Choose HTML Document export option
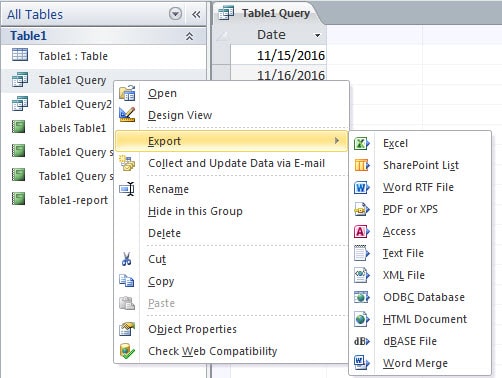This screenshot has height=378, width=502. [425, 319]
